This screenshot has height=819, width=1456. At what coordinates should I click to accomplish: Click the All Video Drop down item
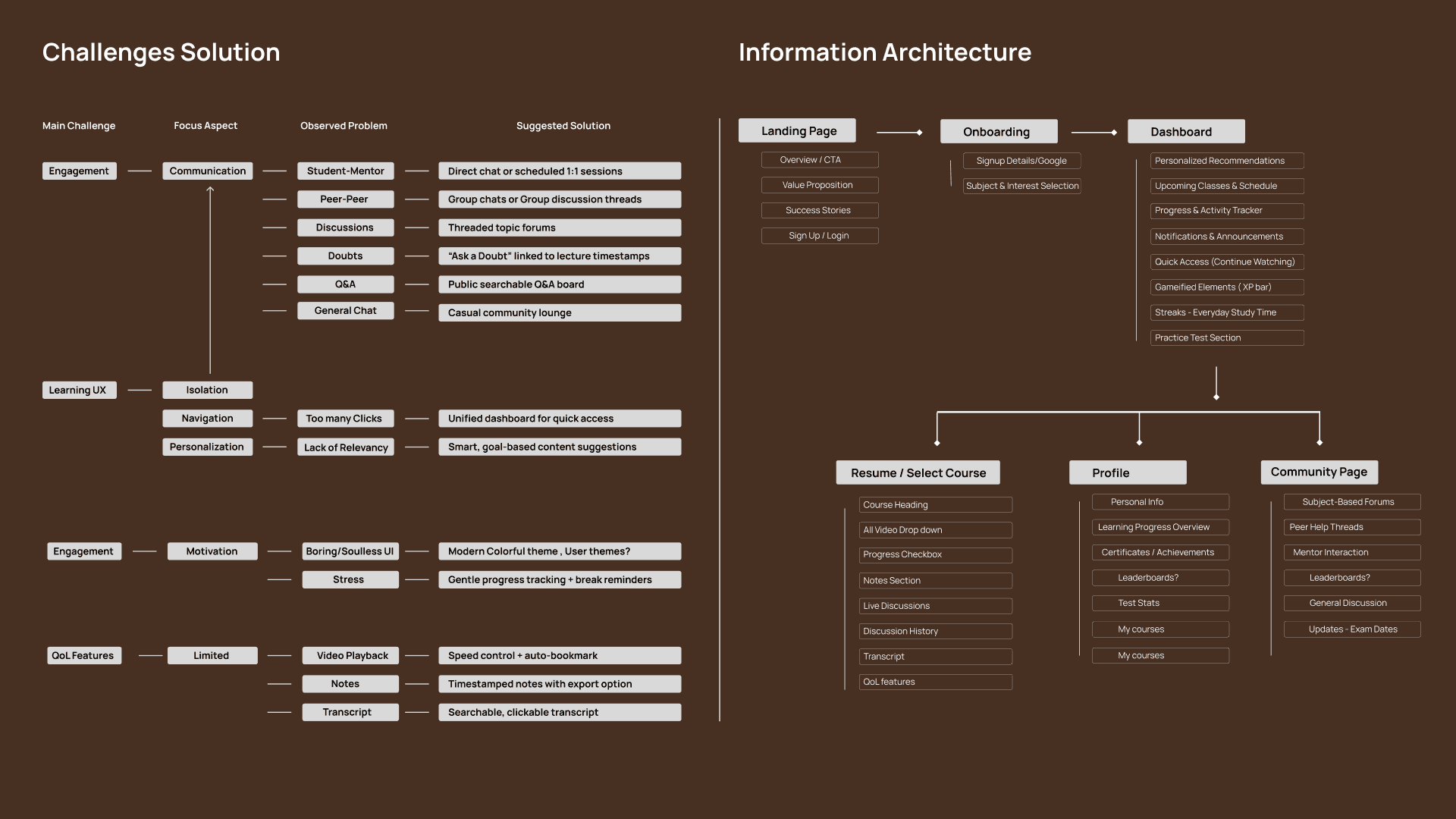point(935,530)
